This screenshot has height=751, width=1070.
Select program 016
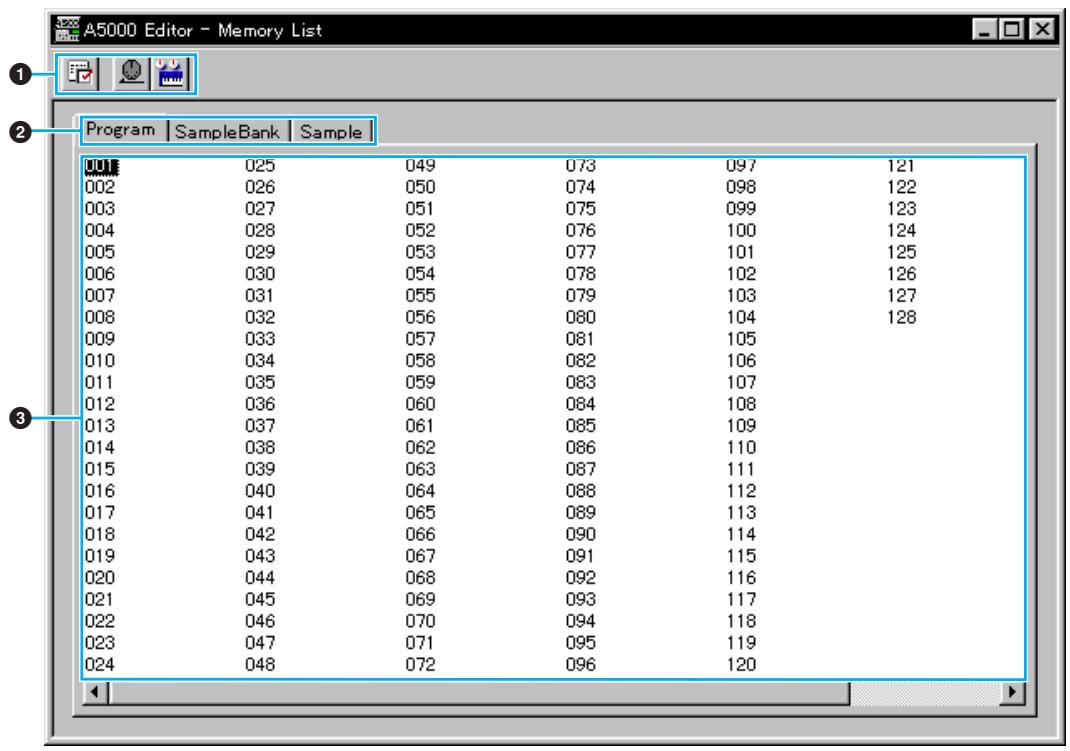[x=100, y=490]
